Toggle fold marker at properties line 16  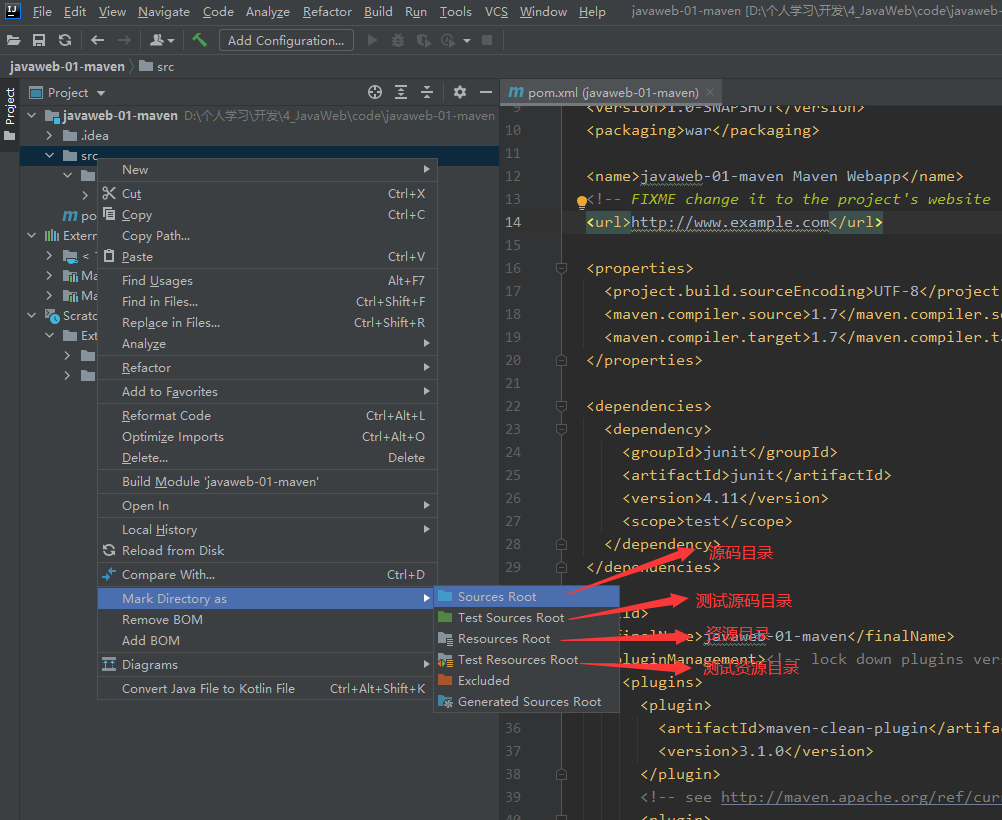click(x=561, y=268)
